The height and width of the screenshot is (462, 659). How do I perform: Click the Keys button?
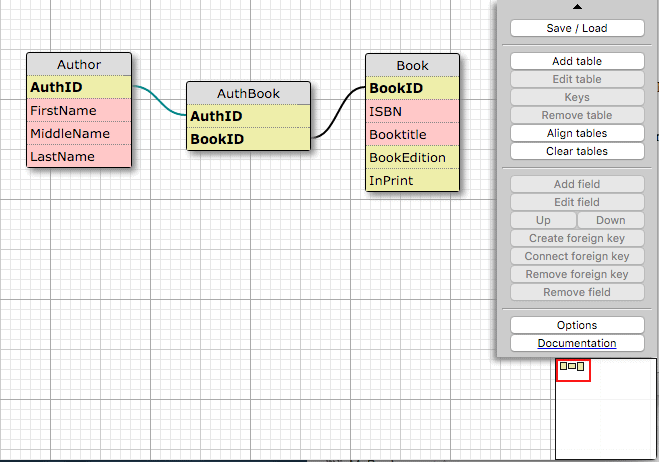tap(577, 97)
